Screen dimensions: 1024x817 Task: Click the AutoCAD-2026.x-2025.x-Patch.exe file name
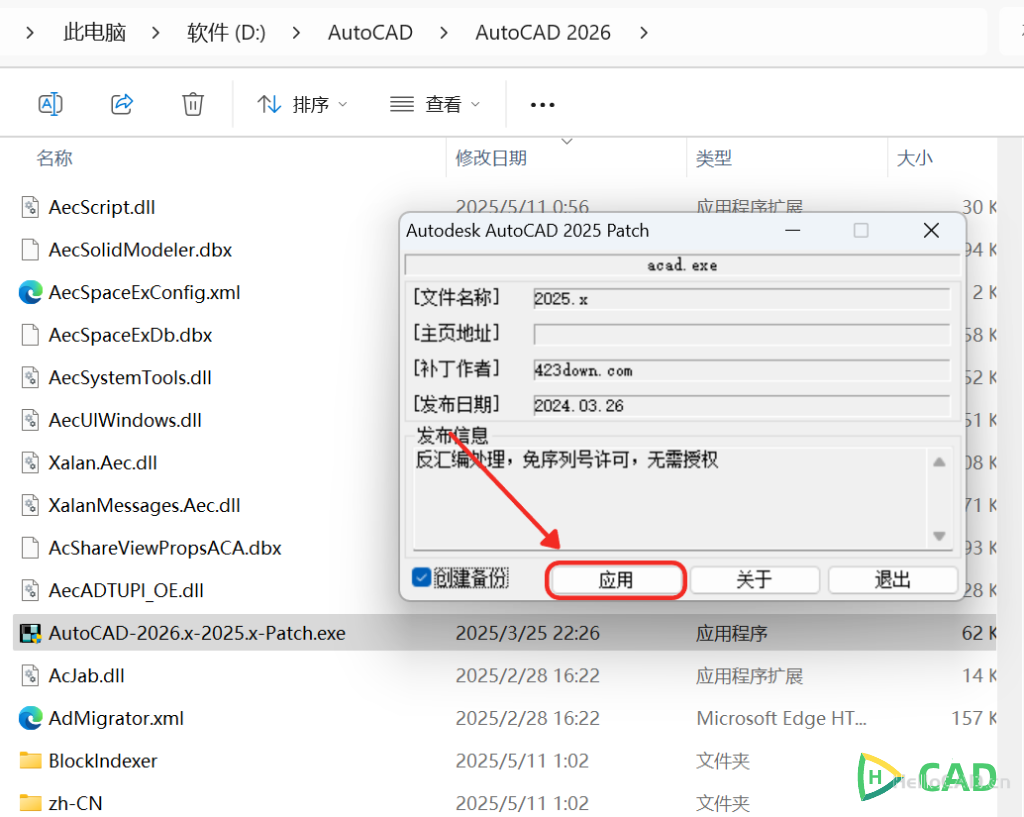[x=197, y=633]
